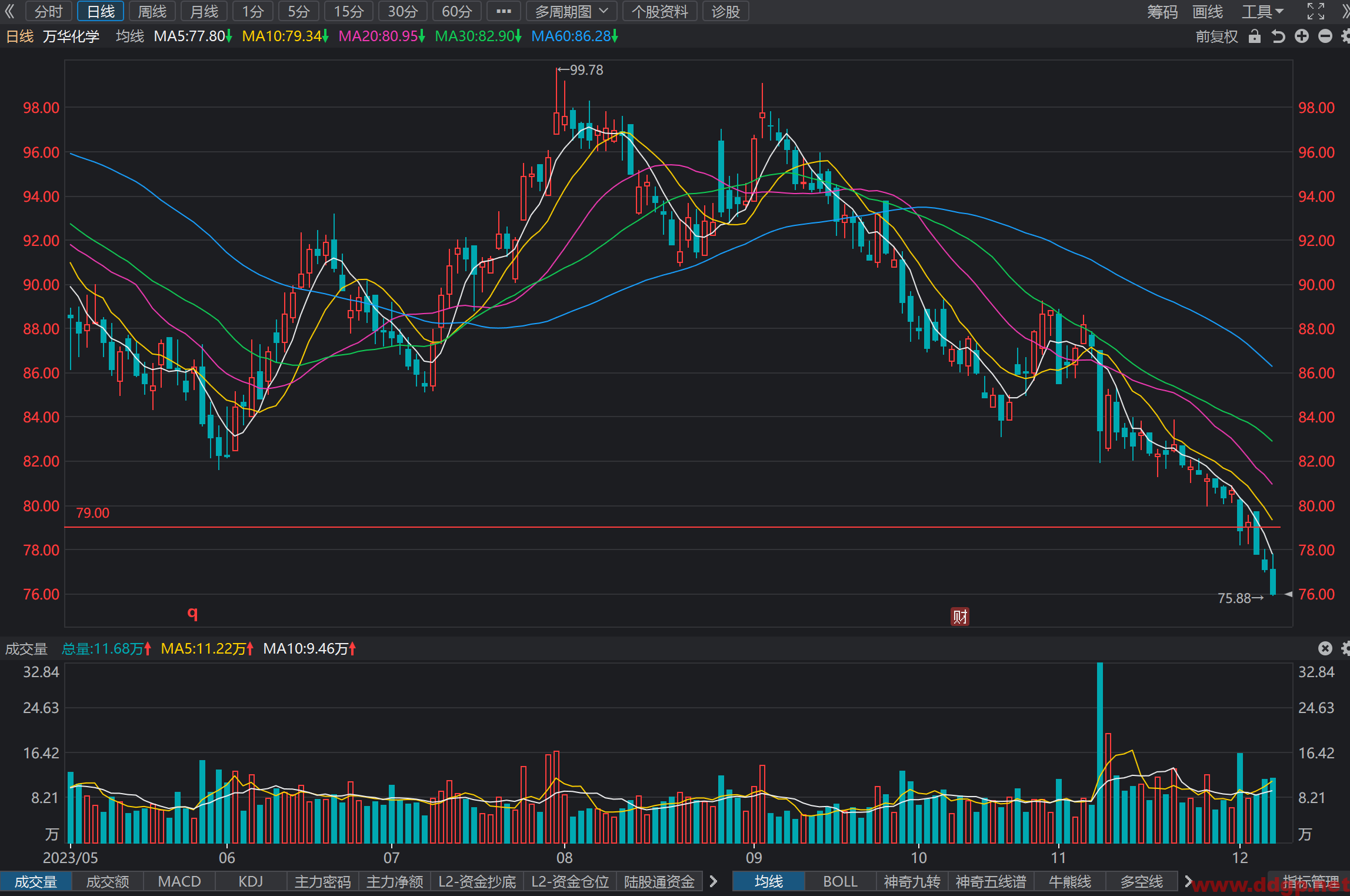The height and width of the screenshot is (896, 1350).
Task: Switch to the MACD indicator tab
Action: [x=179, y=881]
